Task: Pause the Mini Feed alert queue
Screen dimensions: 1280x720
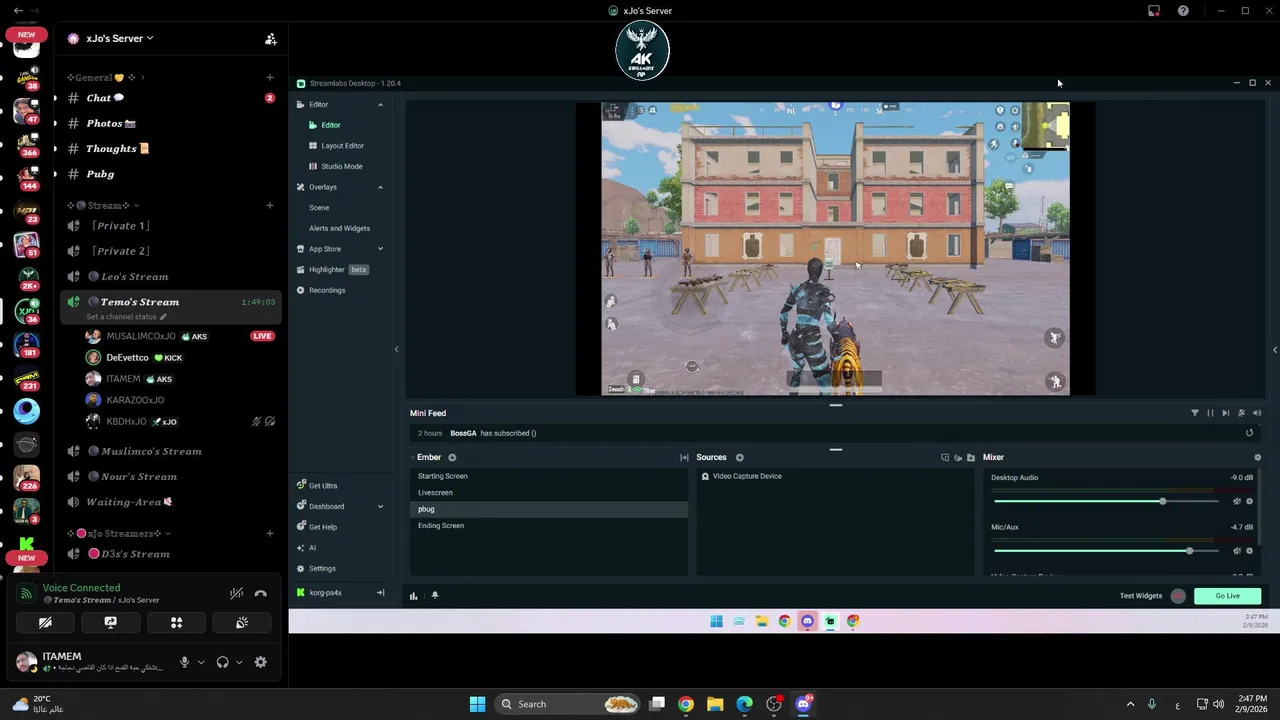Action: pos(1210,413)
